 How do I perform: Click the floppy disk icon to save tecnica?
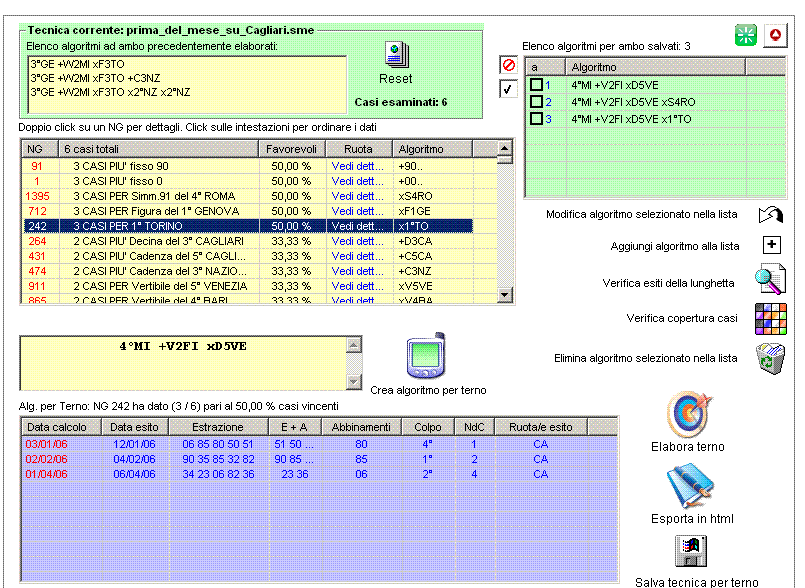691,551
